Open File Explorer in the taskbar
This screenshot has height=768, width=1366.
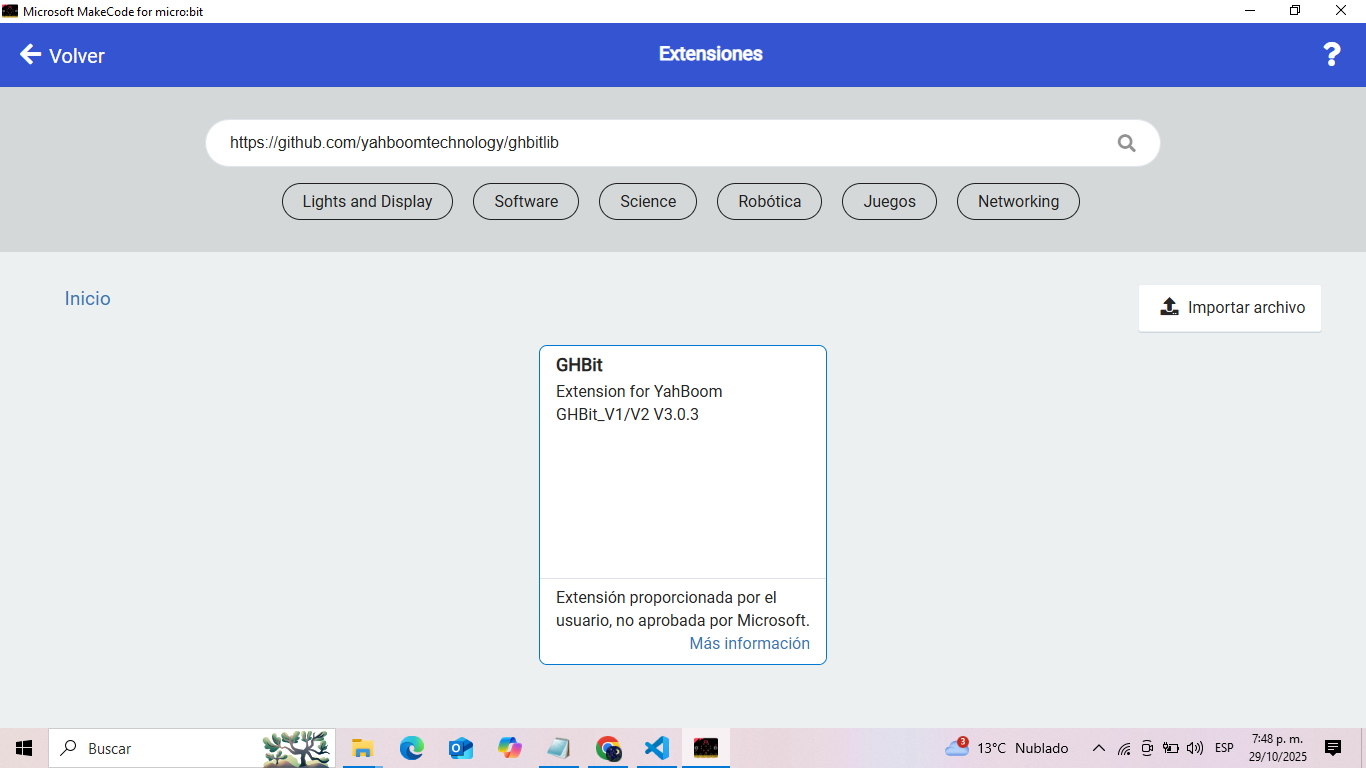pos(362,748)
